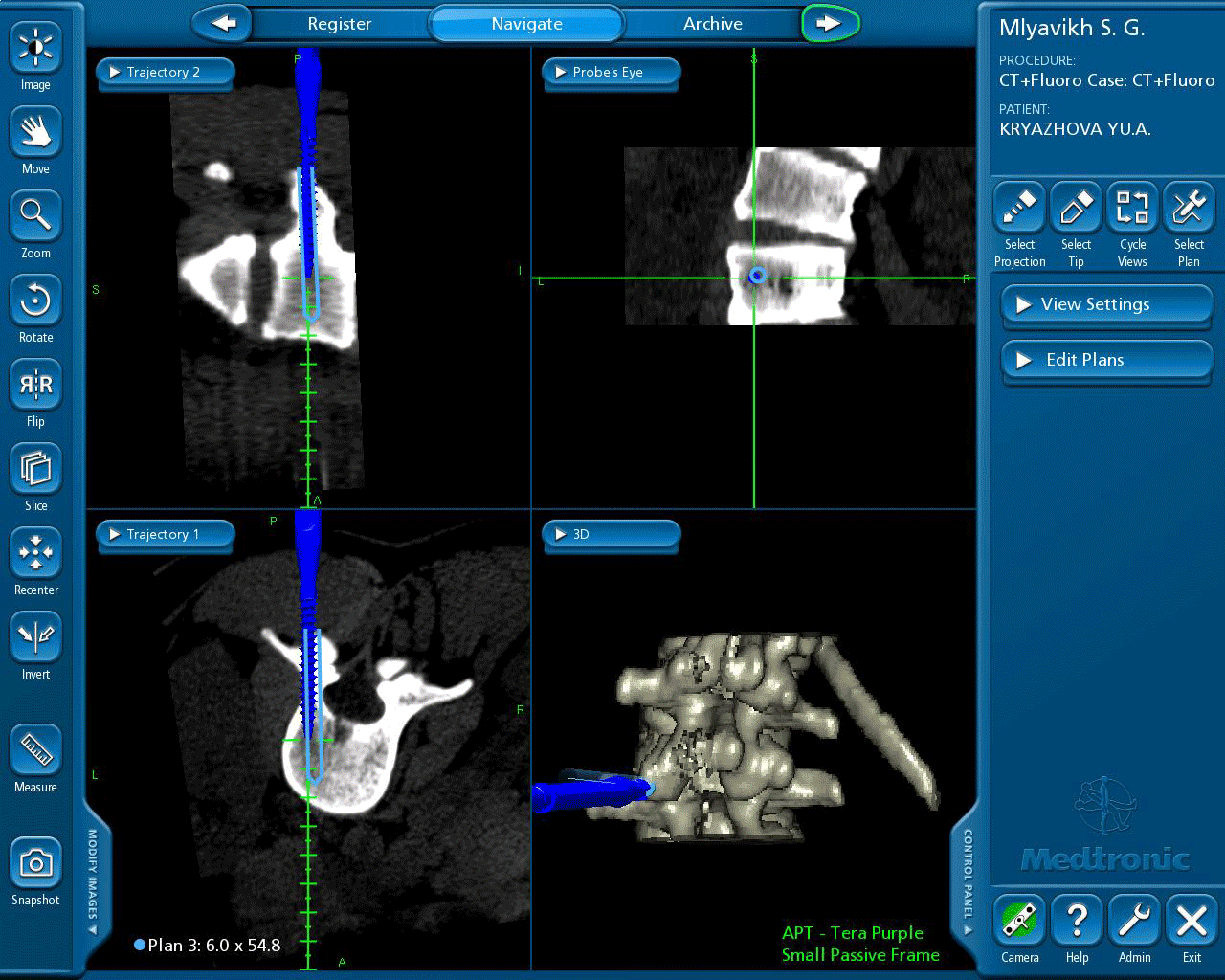Expand View Settings panel

pos(1107,304)
